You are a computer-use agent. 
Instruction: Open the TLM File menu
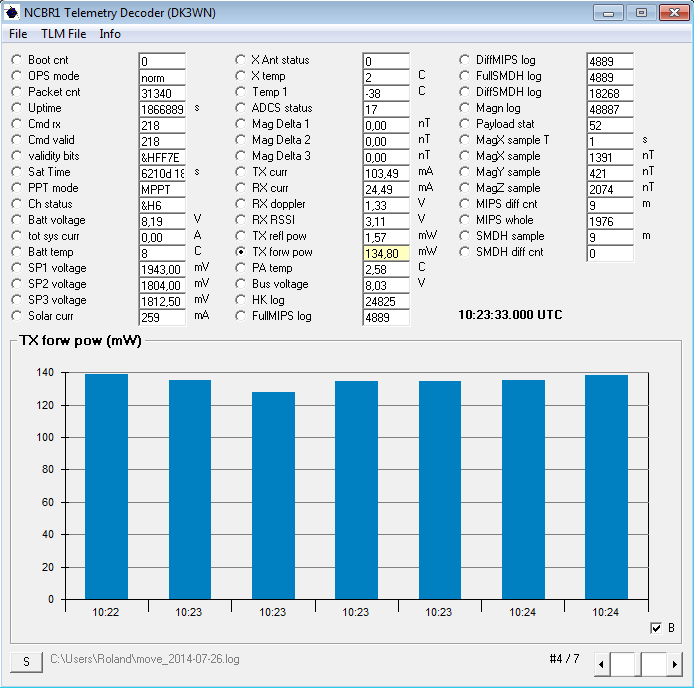click(63, 34)
